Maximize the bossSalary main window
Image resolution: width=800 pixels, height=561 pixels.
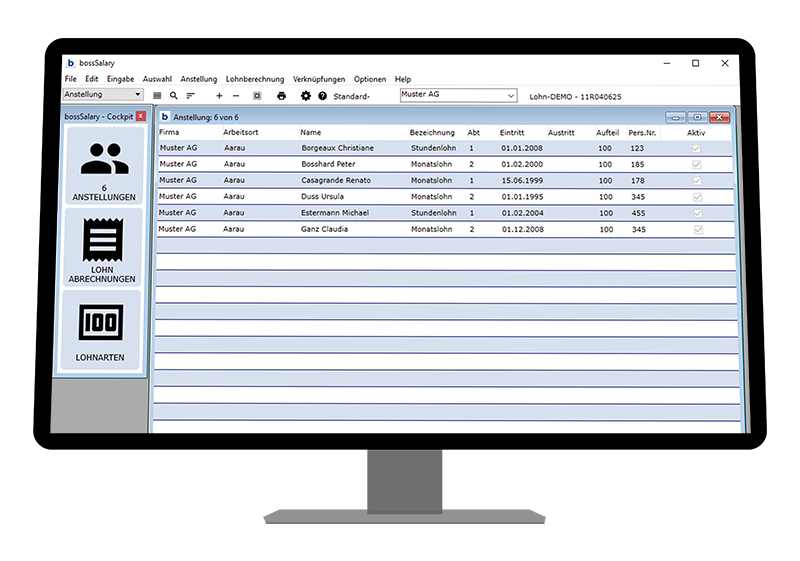point(695,63)
